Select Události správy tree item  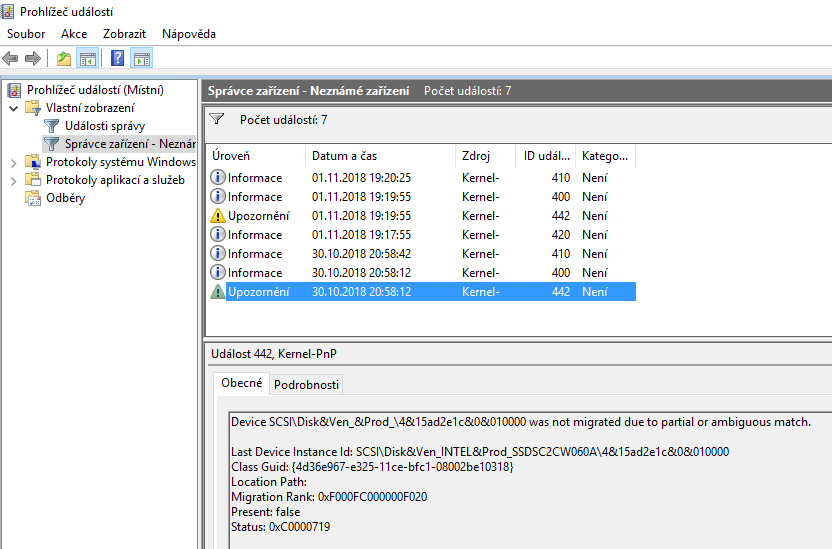pyautogui.click(x=105, y=126)
